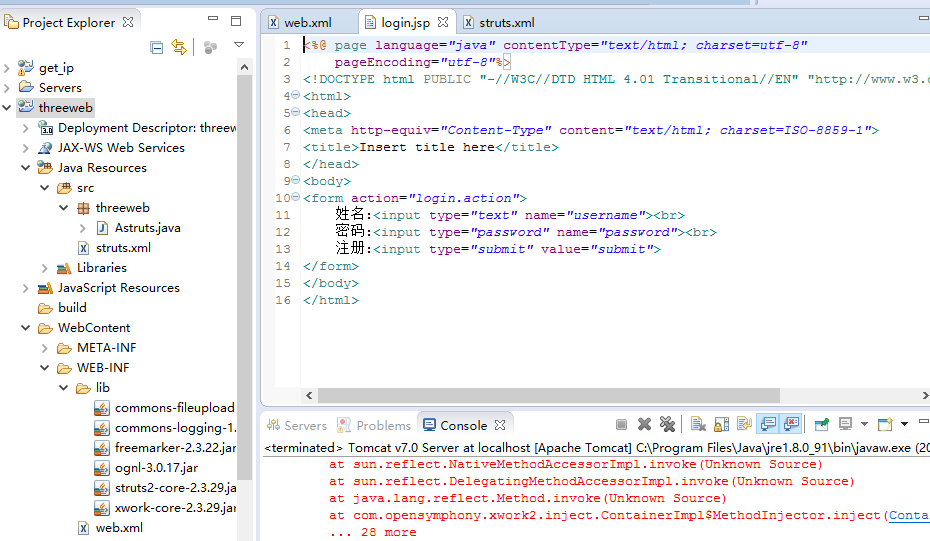The width and height of the screenshot is (930, 541).
Task: Toggle Link with Editor in Project Explorer
Action: click(x=179, y=47)
